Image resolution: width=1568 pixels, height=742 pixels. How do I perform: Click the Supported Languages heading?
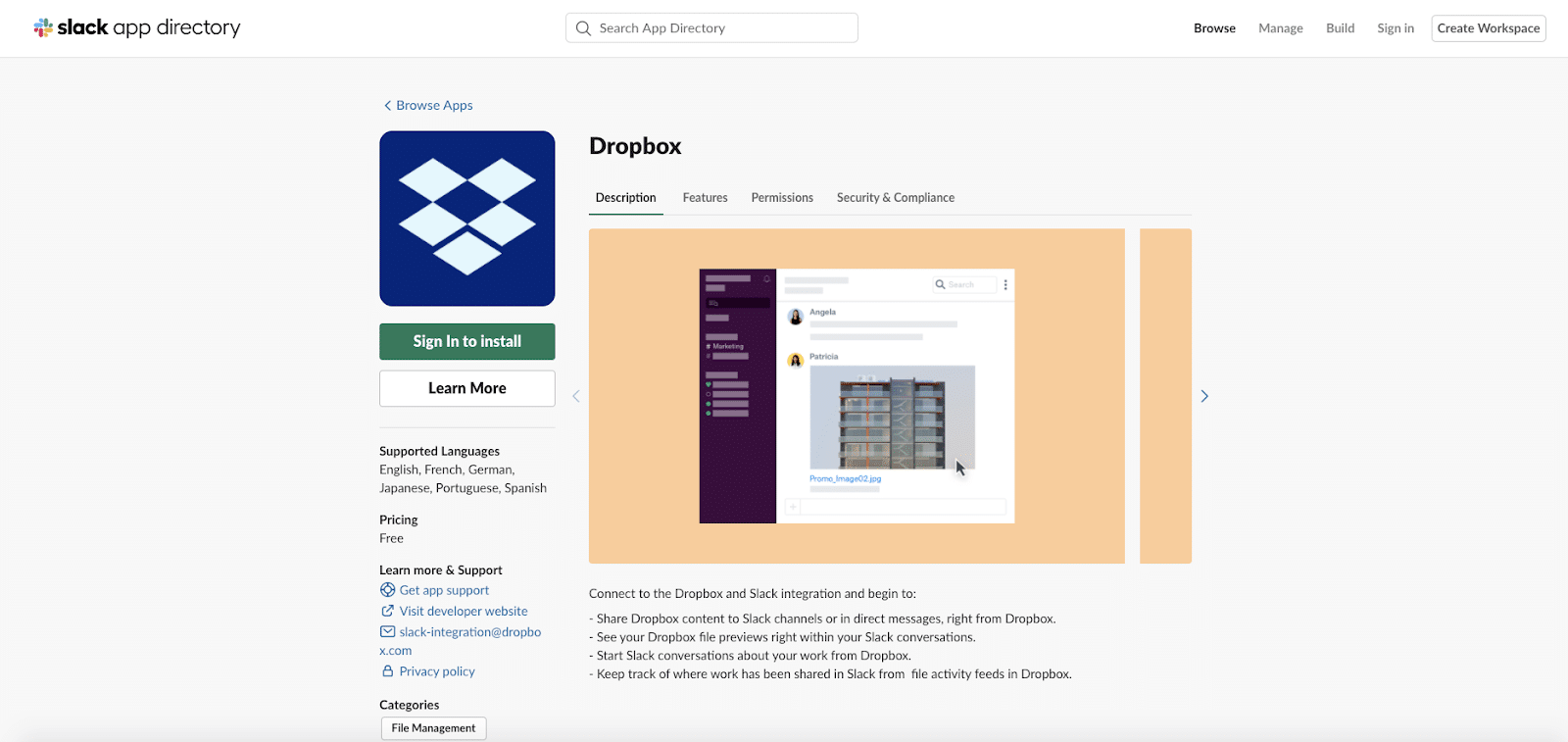coord(439,451)
